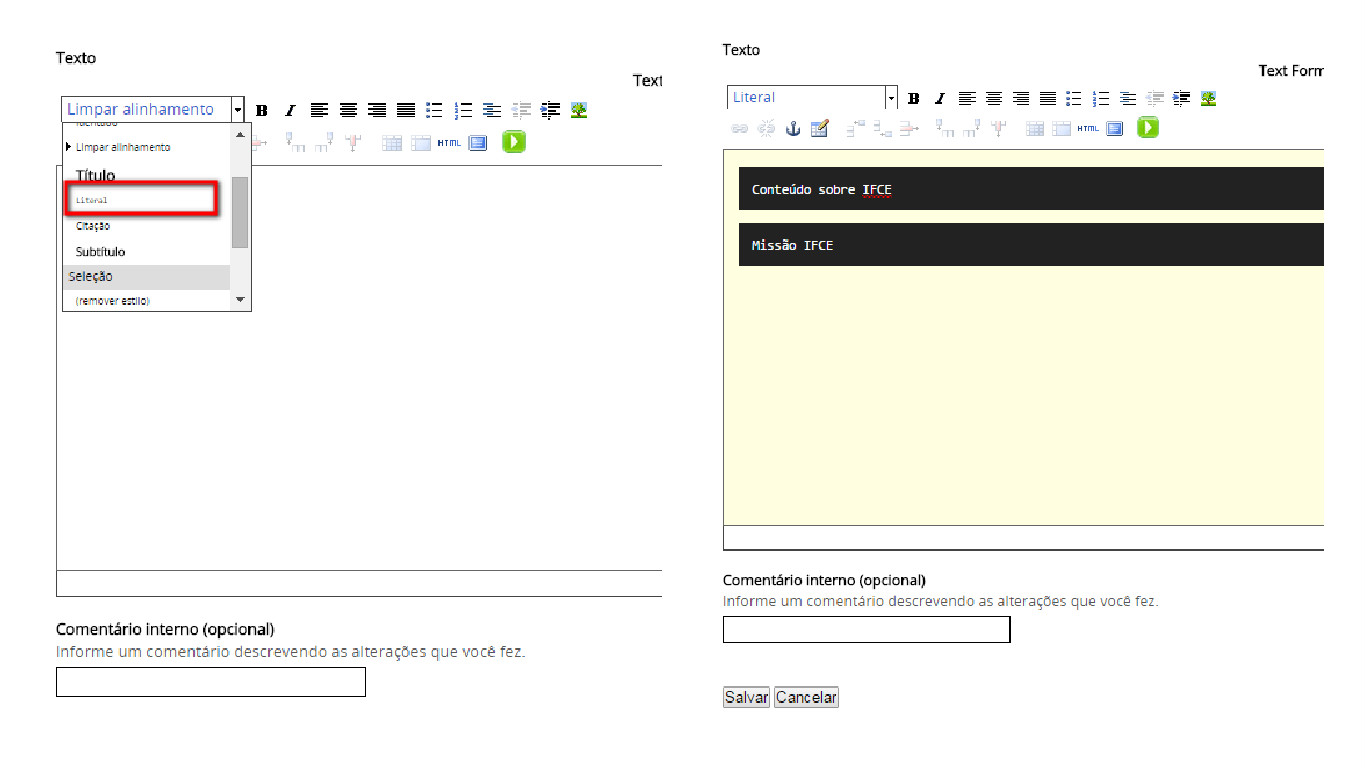Click style list scrollbar down arrow
This screenshot has height=768, width=1366.
pos(240,299)
